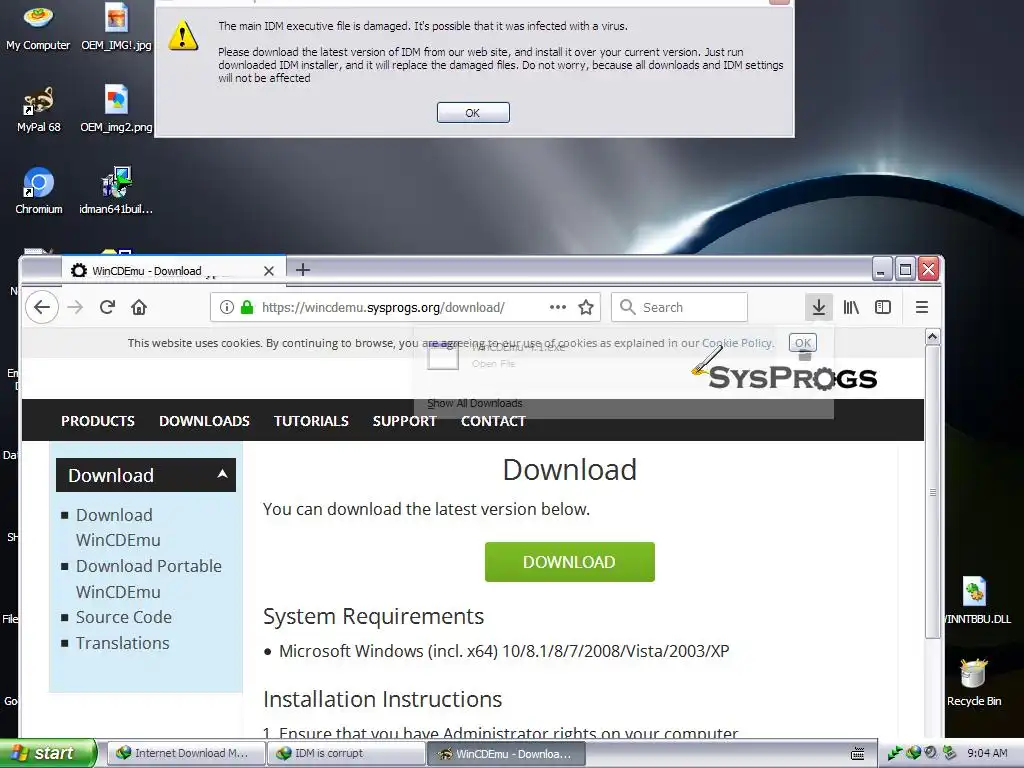The height and width of the screenshot is (768, 1024).
Task: Select the idman641build installer icon
Action: (116, 191)
